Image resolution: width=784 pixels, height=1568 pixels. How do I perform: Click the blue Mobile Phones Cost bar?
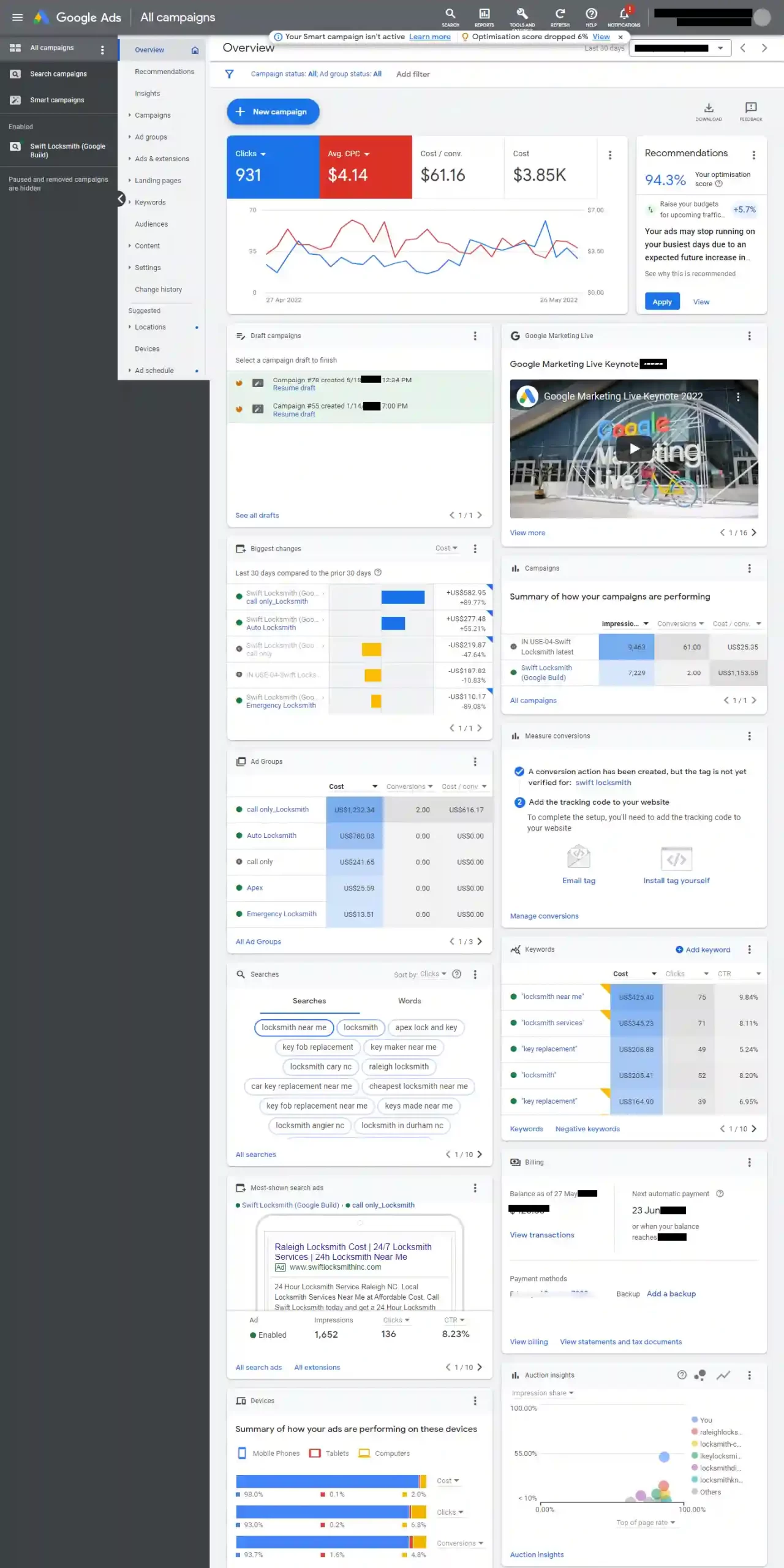tap(327, 1482)
